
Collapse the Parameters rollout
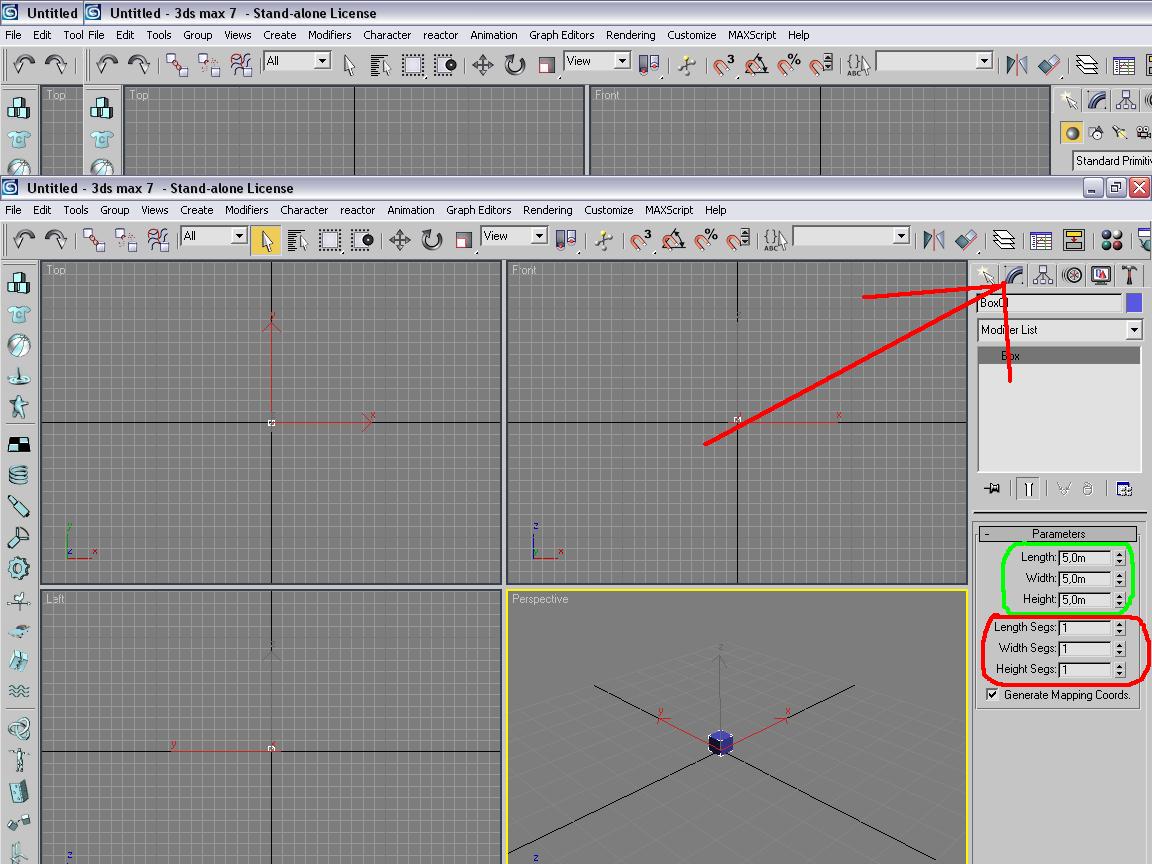point(1058,534)
